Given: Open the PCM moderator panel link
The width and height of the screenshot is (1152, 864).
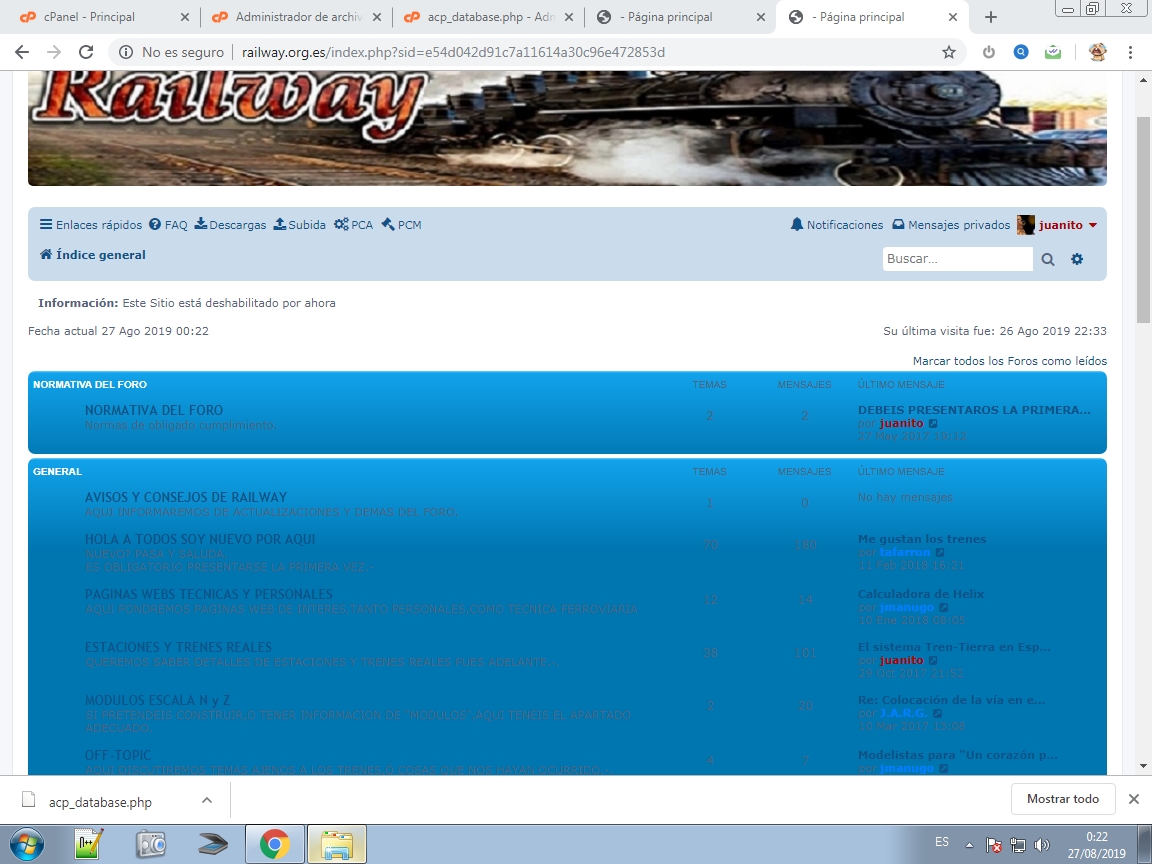Looking at the screenshot, I should click(x=401, y=225).
